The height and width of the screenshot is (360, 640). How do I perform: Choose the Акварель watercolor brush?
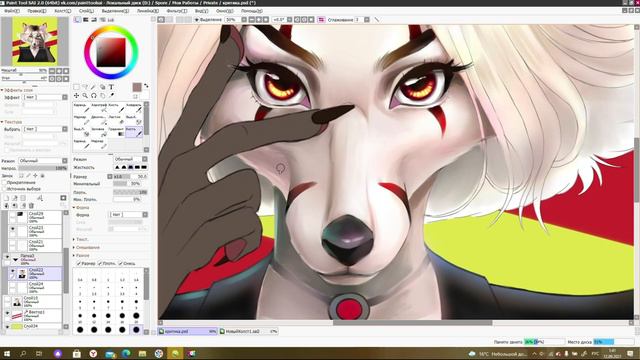pyautogui.click(x=134, y=108)
